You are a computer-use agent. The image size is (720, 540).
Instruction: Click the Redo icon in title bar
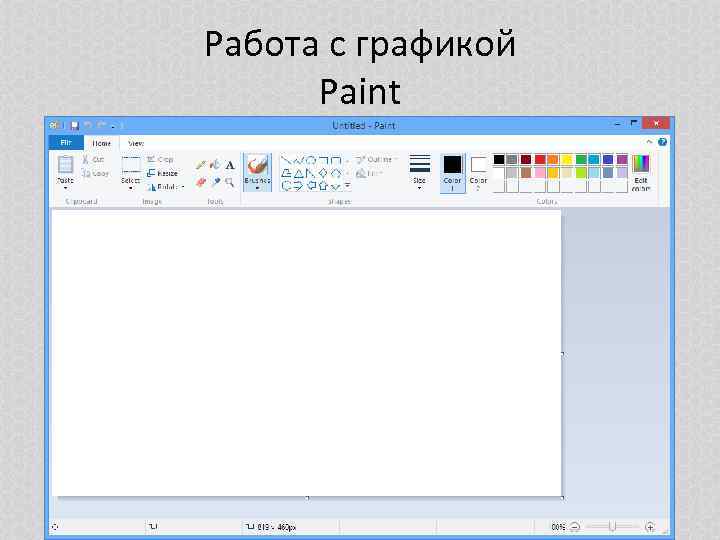101,125
